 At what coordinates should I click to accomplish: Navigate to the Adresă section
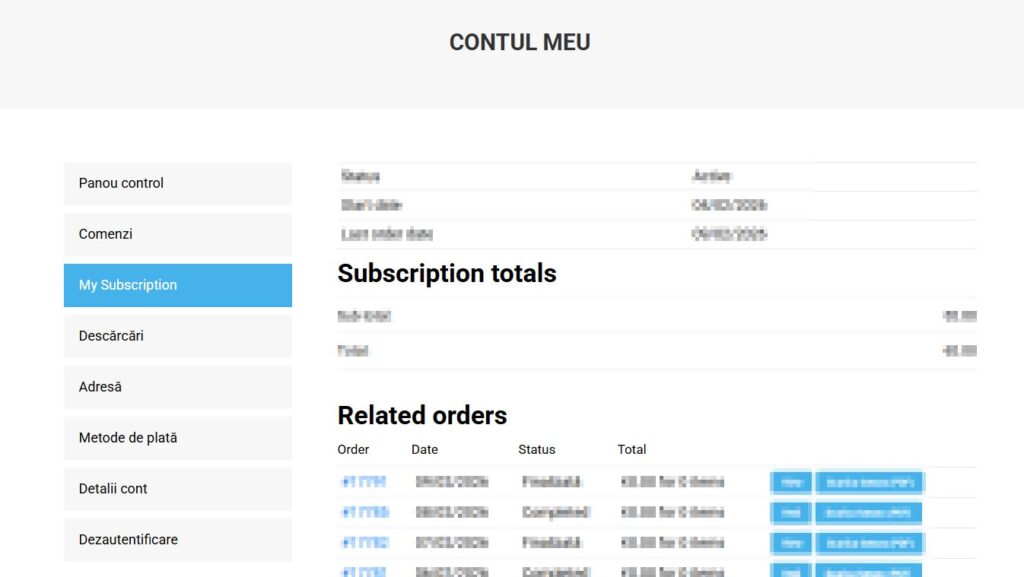pos(177,387)
